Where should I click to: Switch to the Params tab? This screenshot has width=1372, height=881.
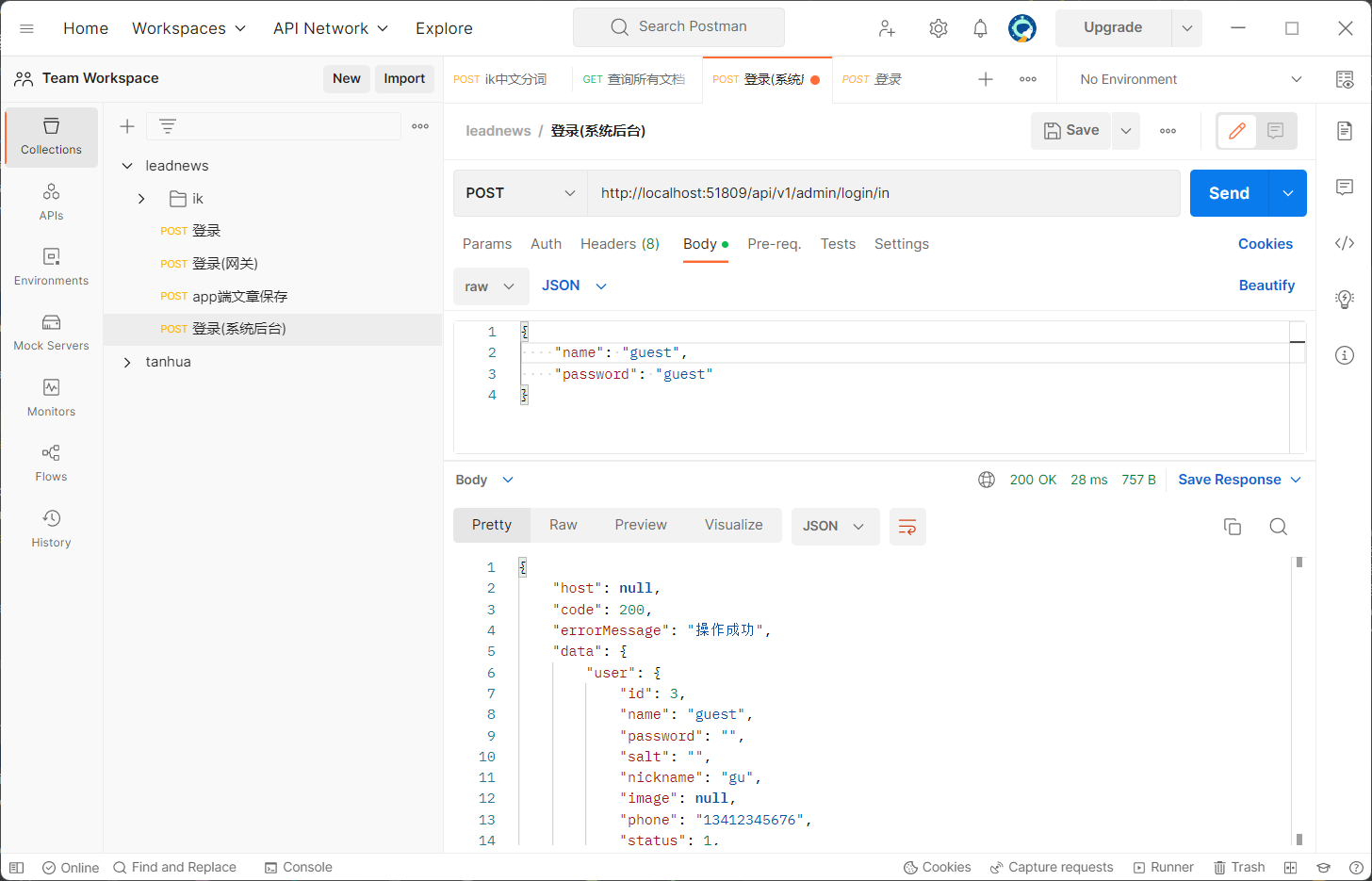click(487, 244)
